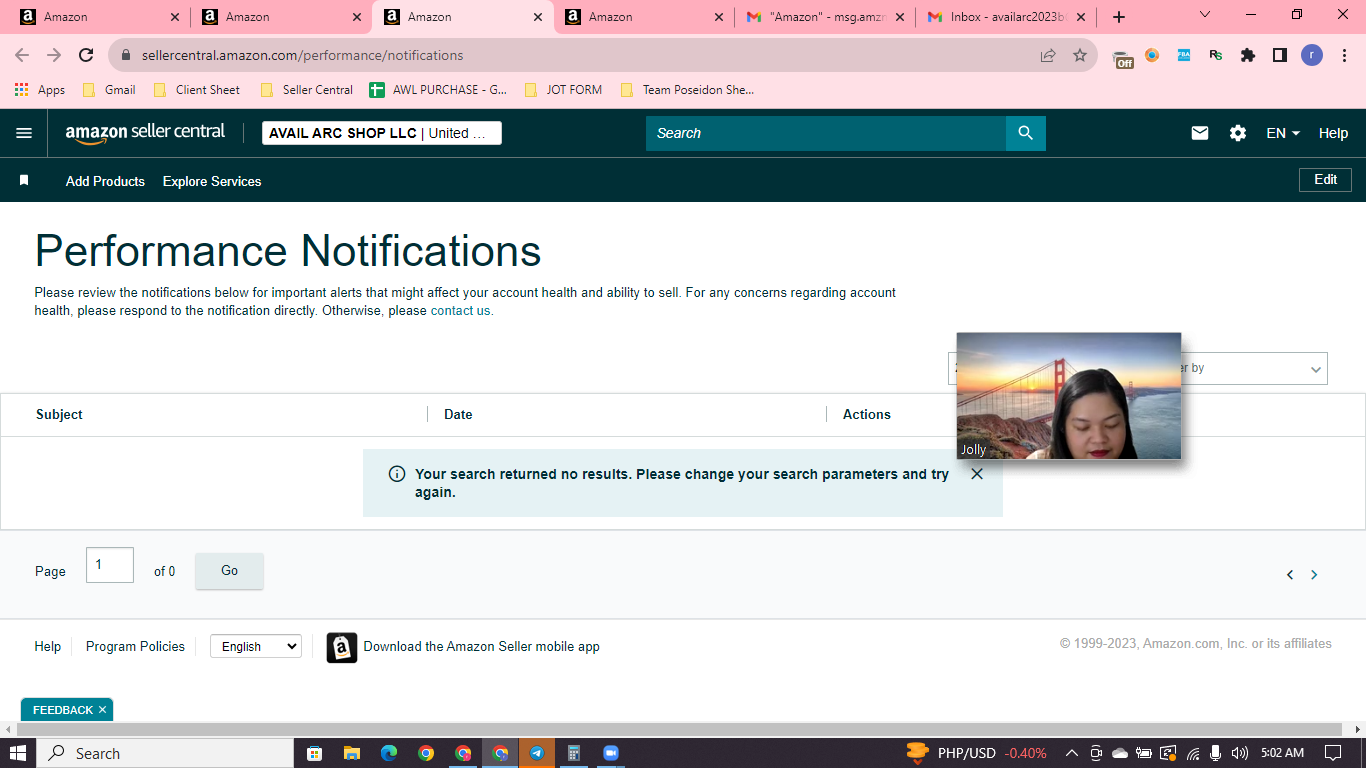This screenshot has width=1366, height=768.
Task: Switch to the Inbox - availarc2023 tab
Action: tap(1005, 17)
